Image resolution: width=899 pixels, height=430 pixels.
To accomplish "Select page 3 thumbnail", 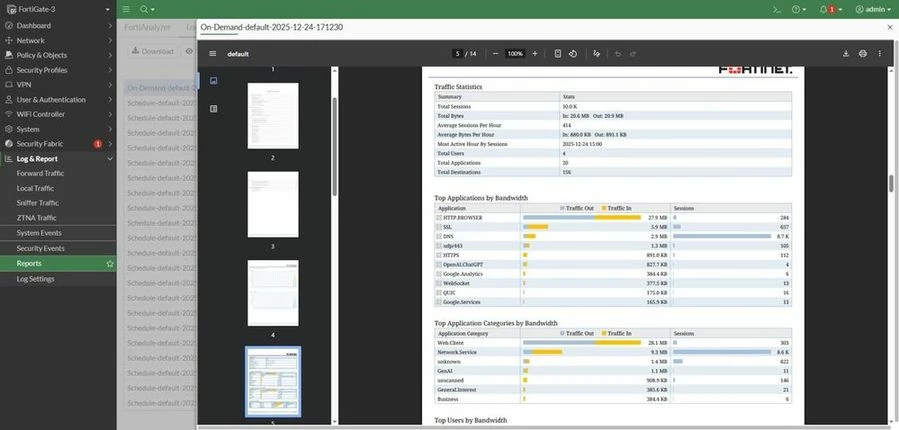I will [x=273, y=204].
